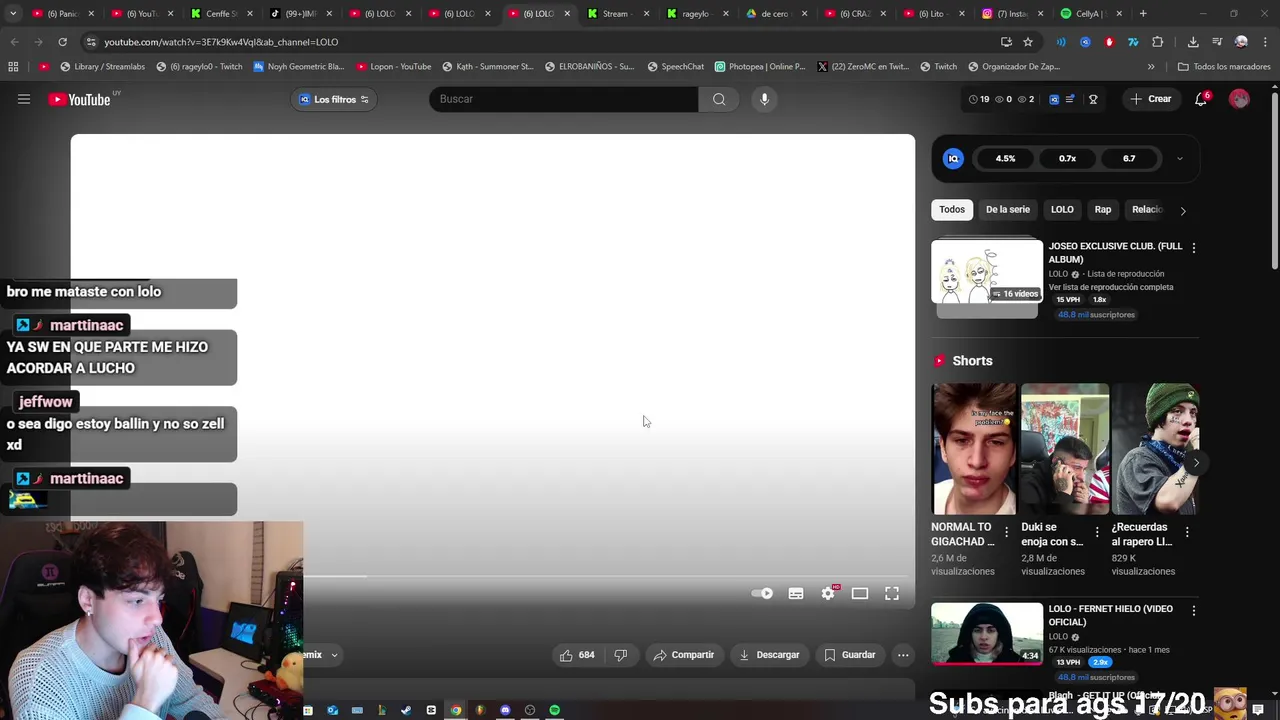1280x720 pixels.
Task: Click the red hand blocker extension
Action: (x=1109, y=42)
